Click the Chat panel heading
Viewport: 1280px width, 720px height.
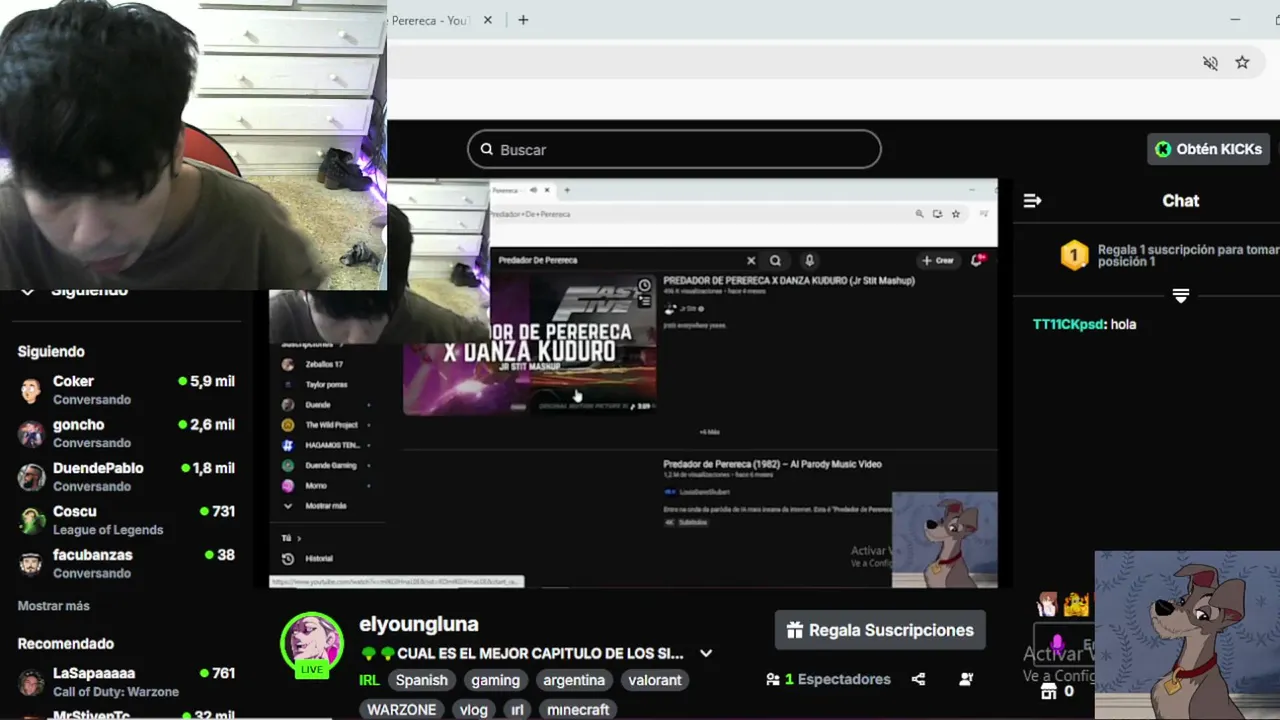(x=1180, y=201)
